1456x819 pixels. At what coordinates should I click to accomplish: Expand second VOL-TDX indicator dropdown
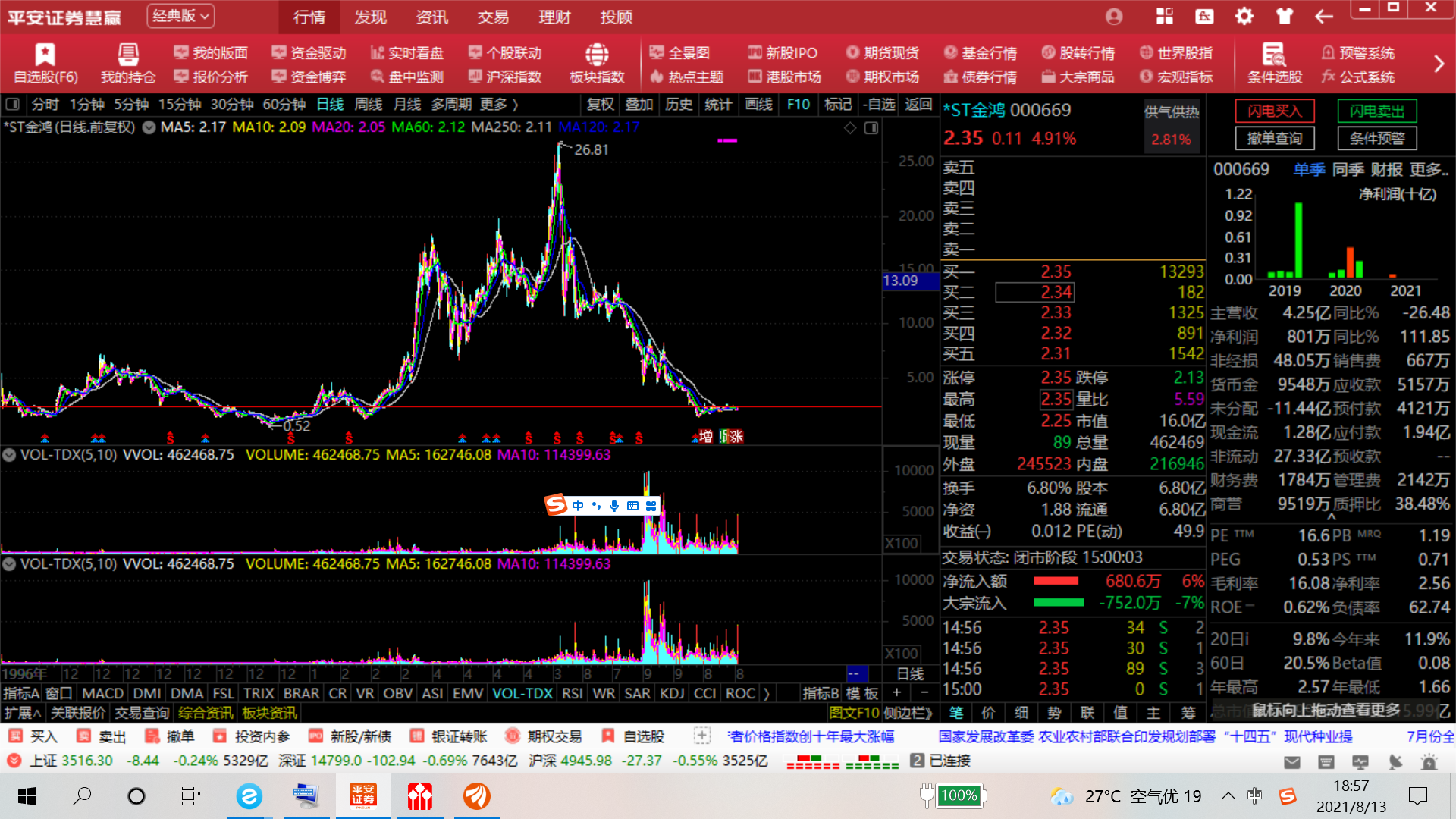click(9, 564)
